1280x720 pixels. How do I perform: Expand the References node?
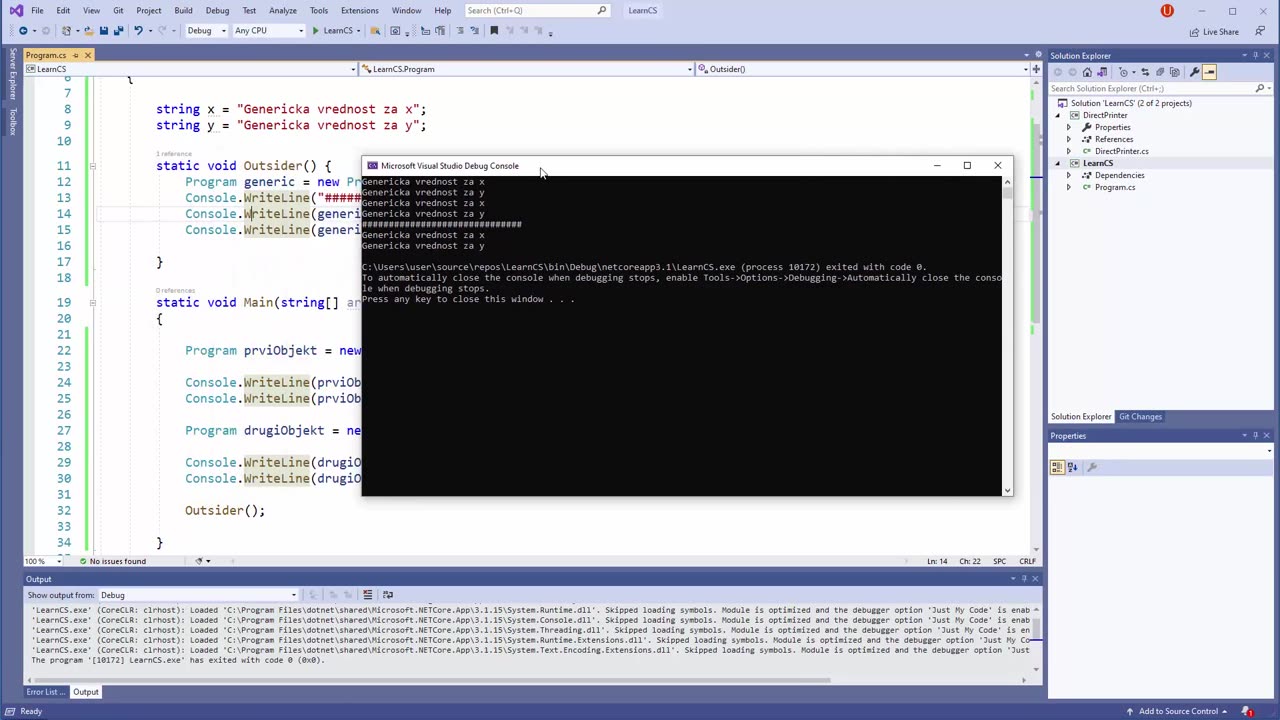[x=1068, y=139]
